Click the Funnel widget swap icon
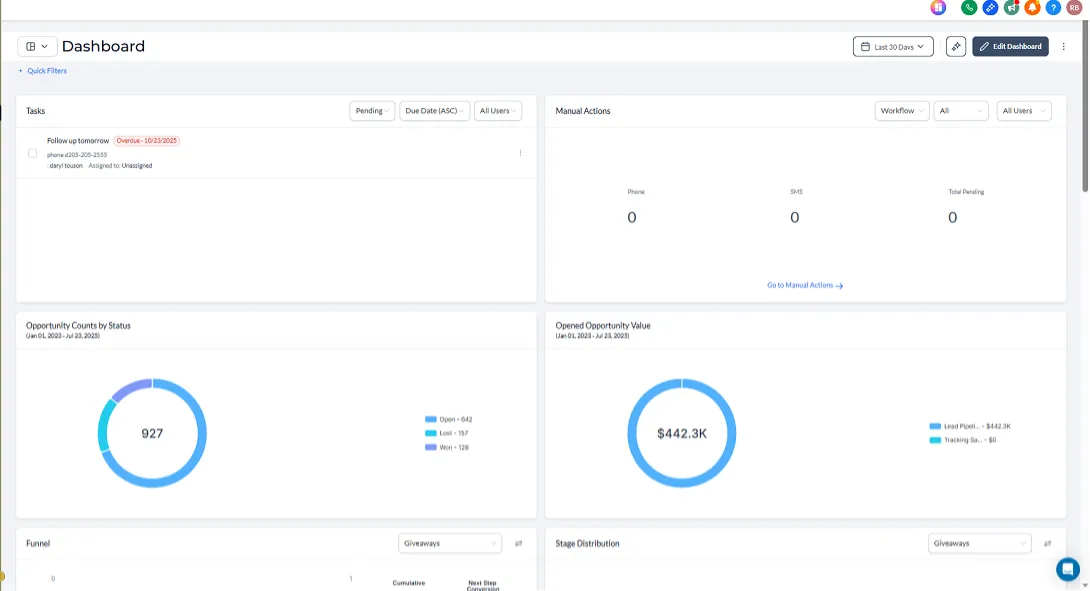 [x=519, y=544]
